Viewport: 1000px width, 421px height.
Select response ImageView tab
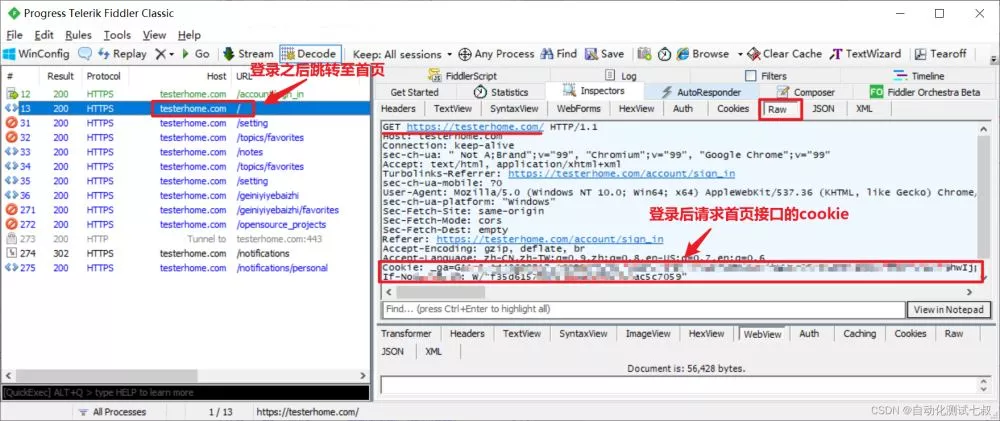tap(648, 334)
